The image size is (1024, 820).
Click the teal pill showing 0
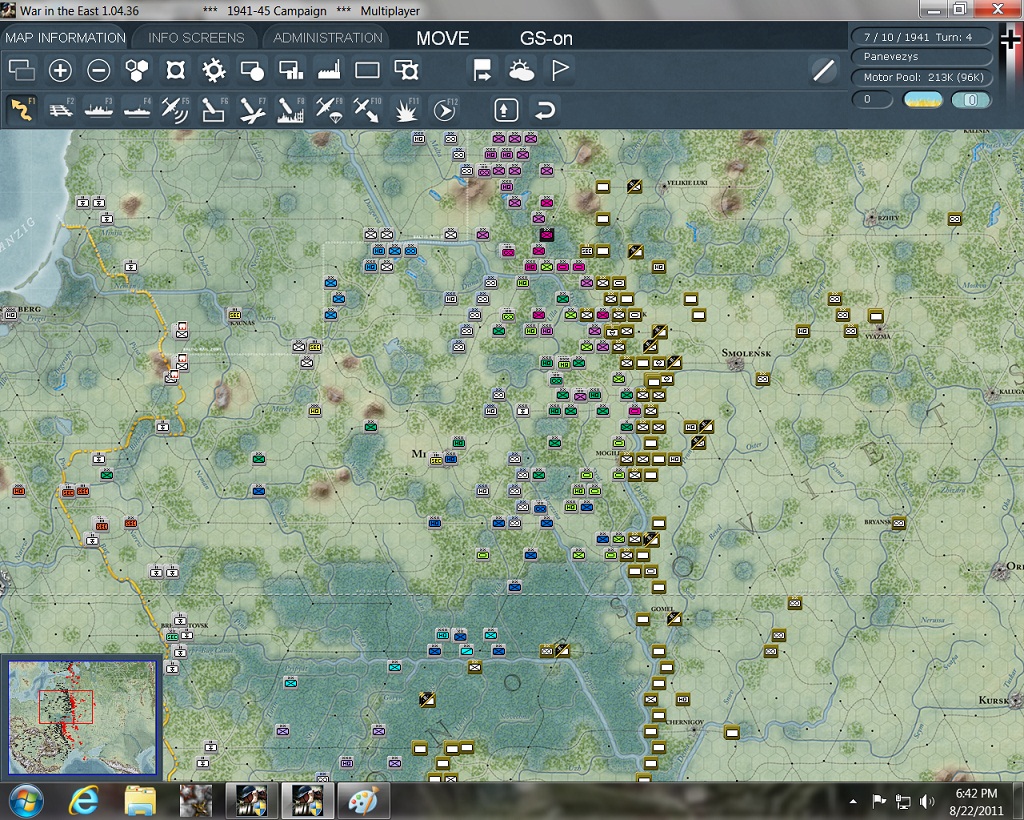pyautogui.click(x=971, y=99)
